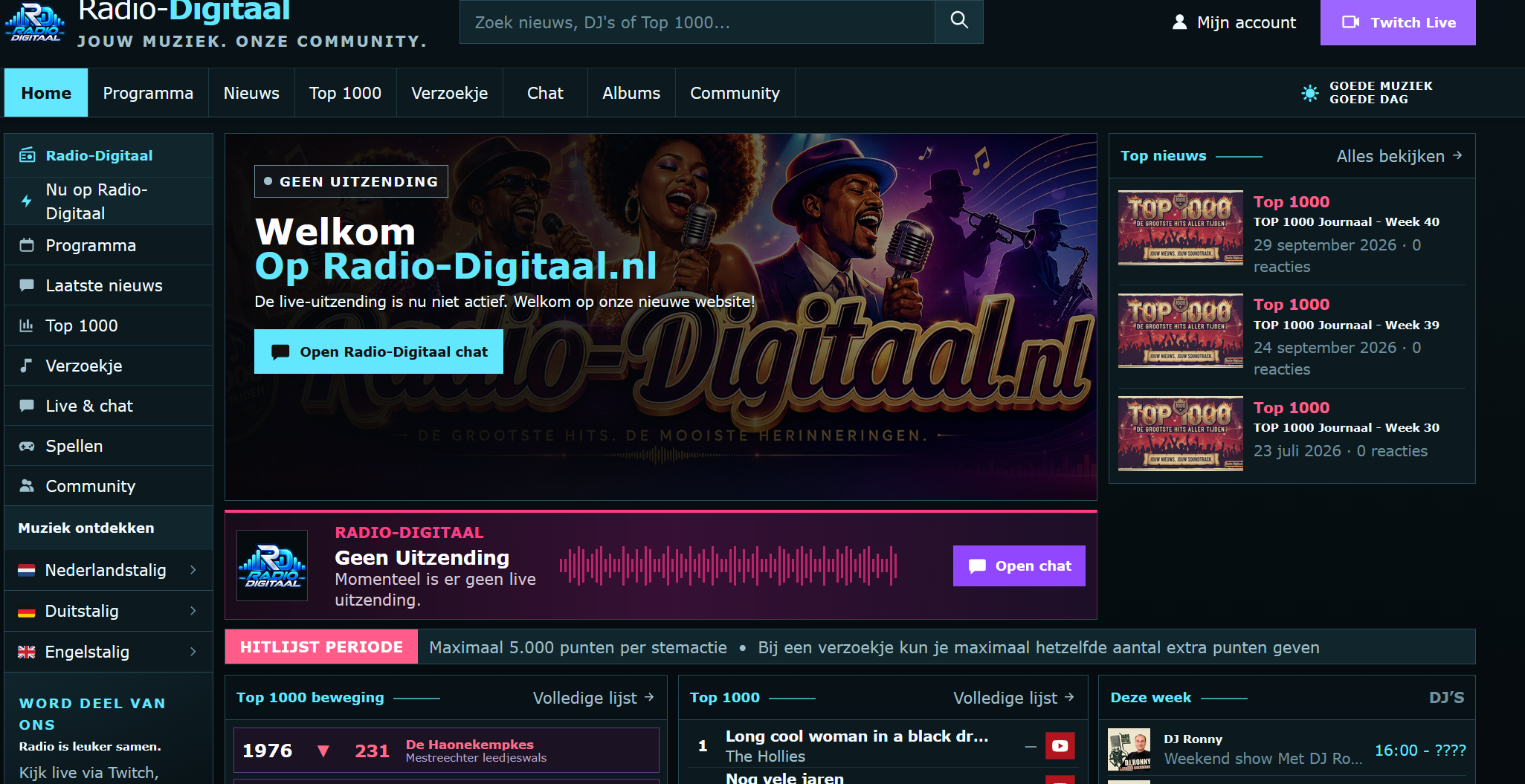Click Live & chat in sidebar
Screen dimensions: 1525x784
click(x=109, y=406)
